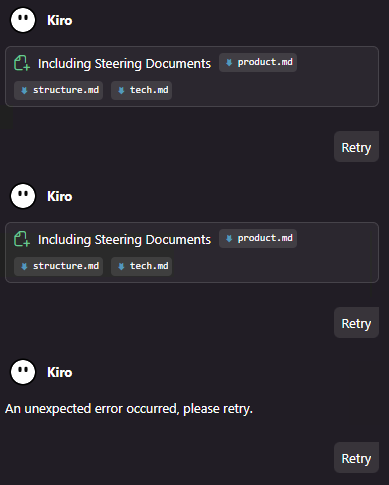The height and width of the screenshot is (485, 389).
Task: Open structure.md in the first steering panel
Action: pyautogui.click(x=59, y=90)
